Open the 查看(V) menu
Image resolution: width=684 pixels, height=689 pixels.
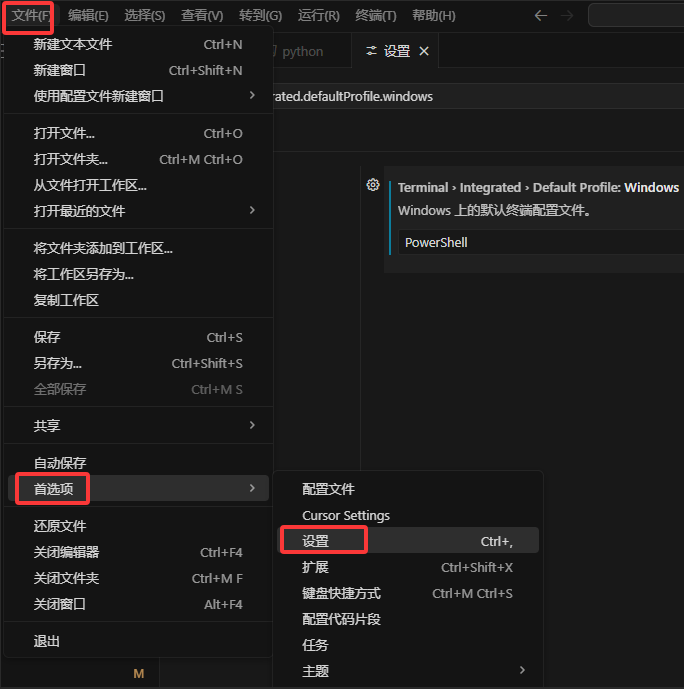click(x=202, y=16)
